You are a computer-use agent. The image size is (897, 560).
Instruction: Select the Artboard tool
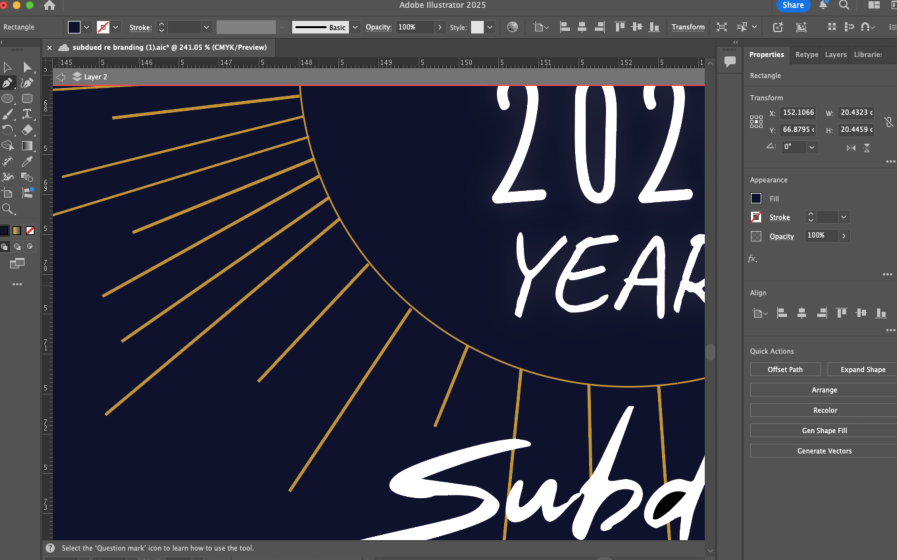7,193
